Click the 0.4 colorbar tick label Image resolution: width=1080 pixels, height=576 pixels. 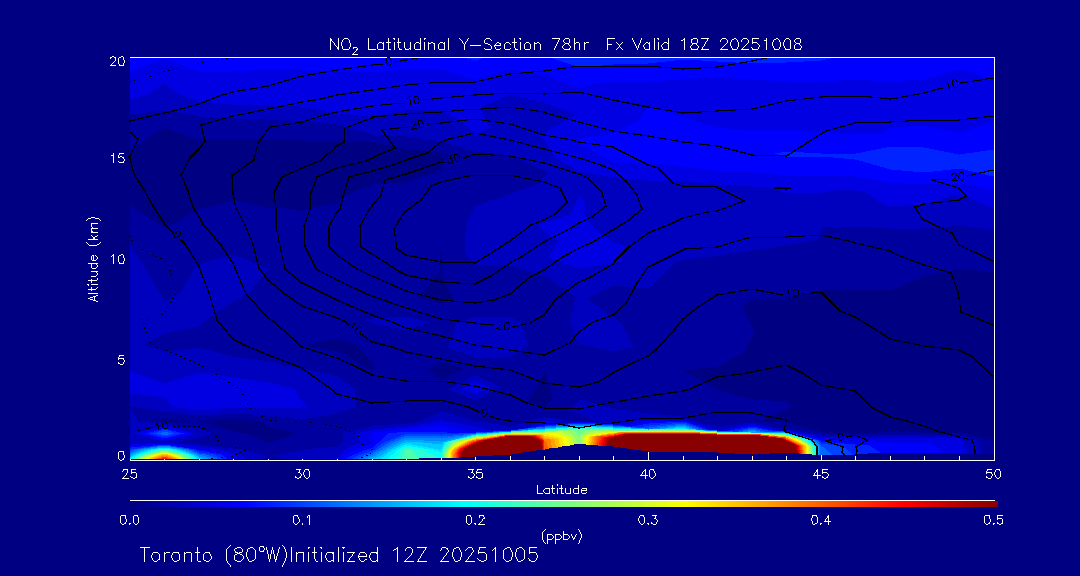pos(821,520)
